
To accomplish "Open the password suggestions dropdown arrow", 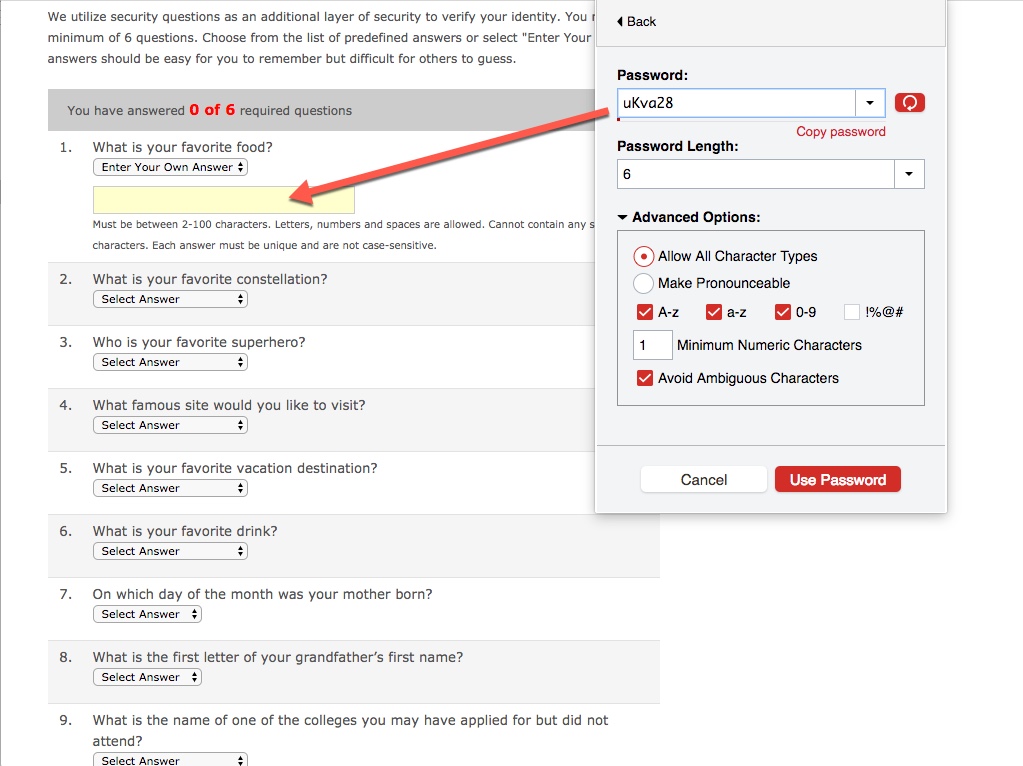I will pos(869,102).
